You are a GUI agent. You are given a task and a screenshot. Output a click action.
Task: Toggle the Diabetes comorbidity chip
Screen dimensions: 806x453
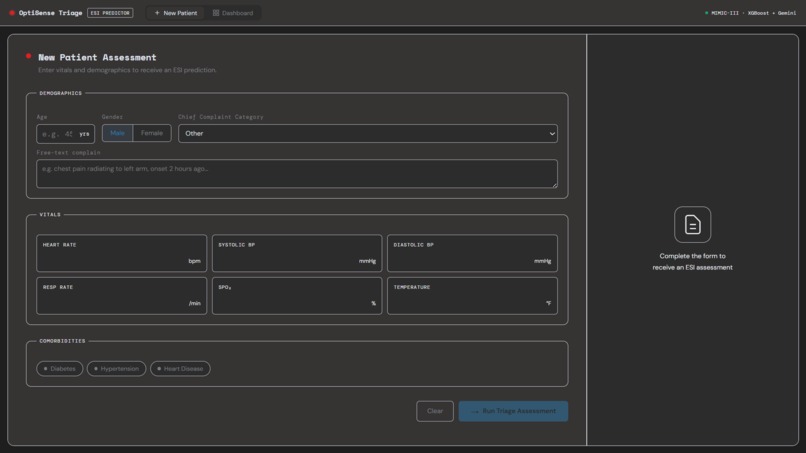click(x=60, y=369)
